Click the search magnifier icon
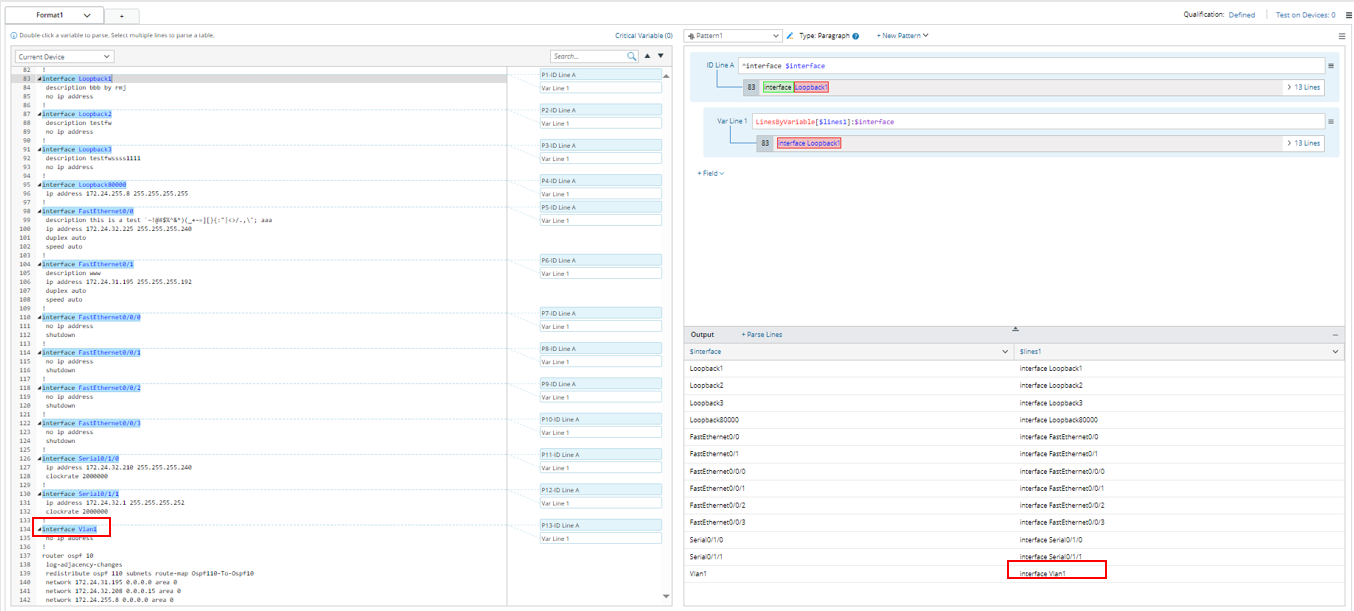 coord(631,57)
